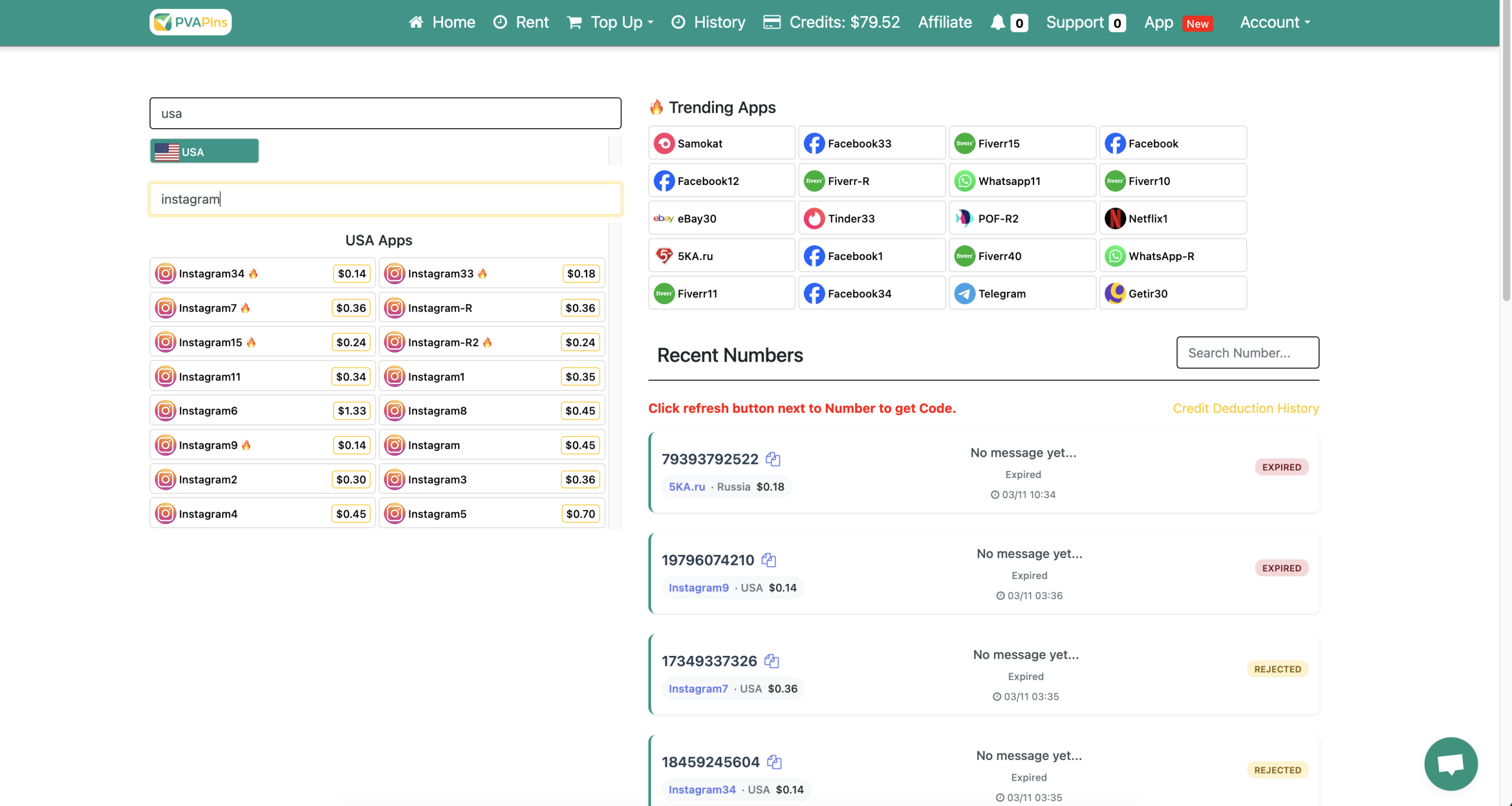Open the live chat bubble

1450,763
